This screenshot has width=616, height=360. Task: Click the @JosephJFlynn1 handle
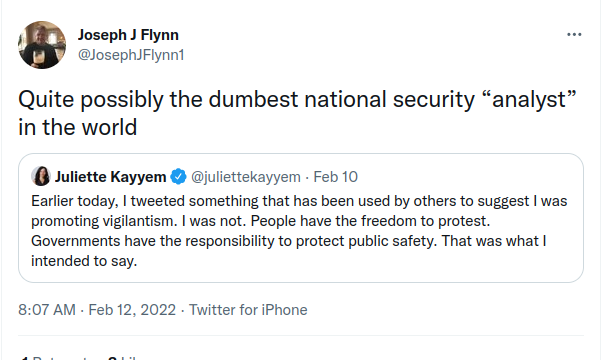(x=131, y=55)
